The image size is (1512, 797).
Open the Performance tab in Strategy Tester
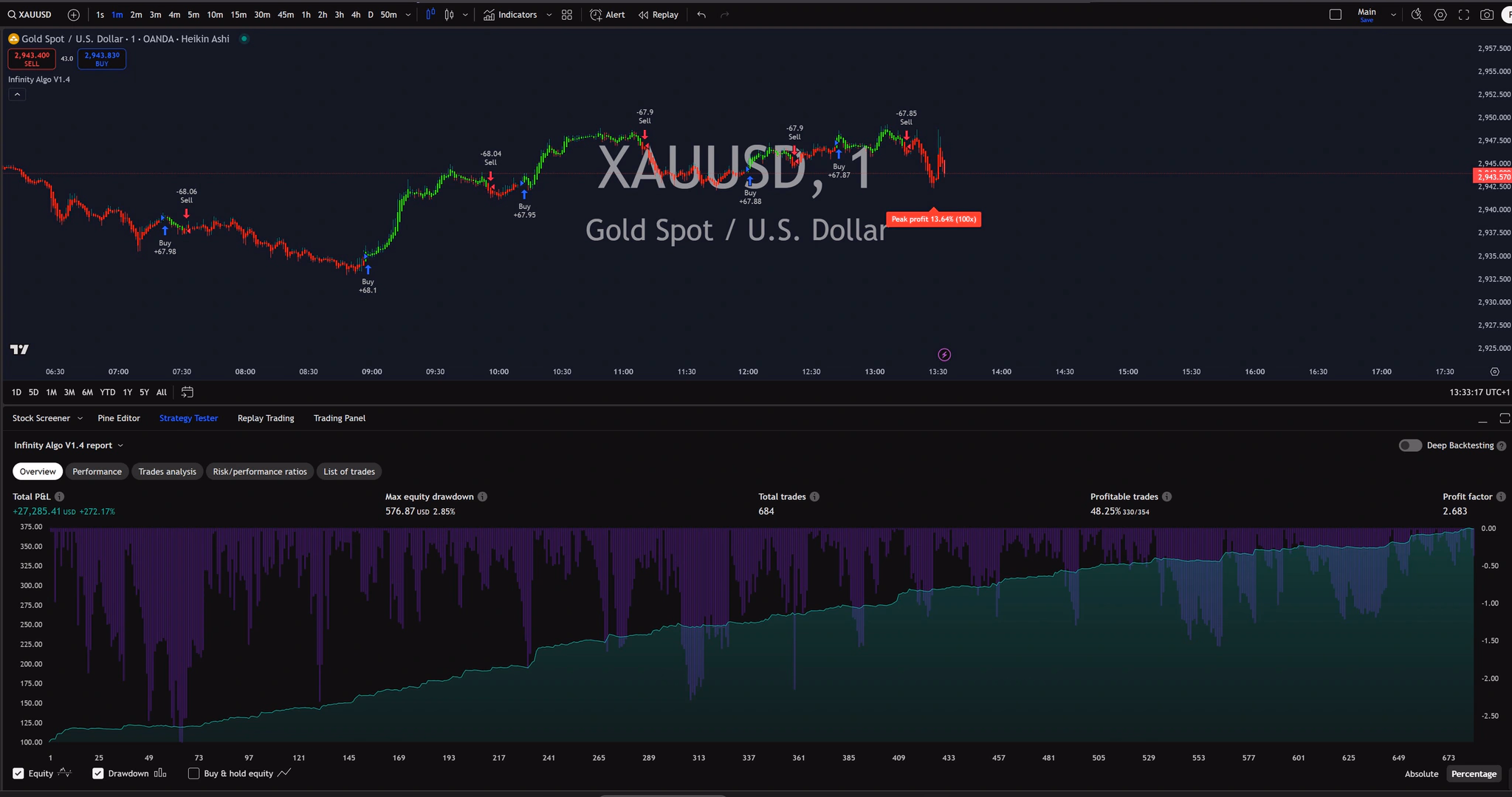pos(97,471)
